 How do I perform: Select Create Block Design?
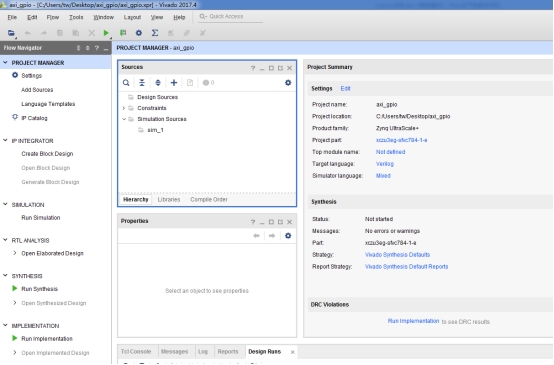(x=47, y=154)
